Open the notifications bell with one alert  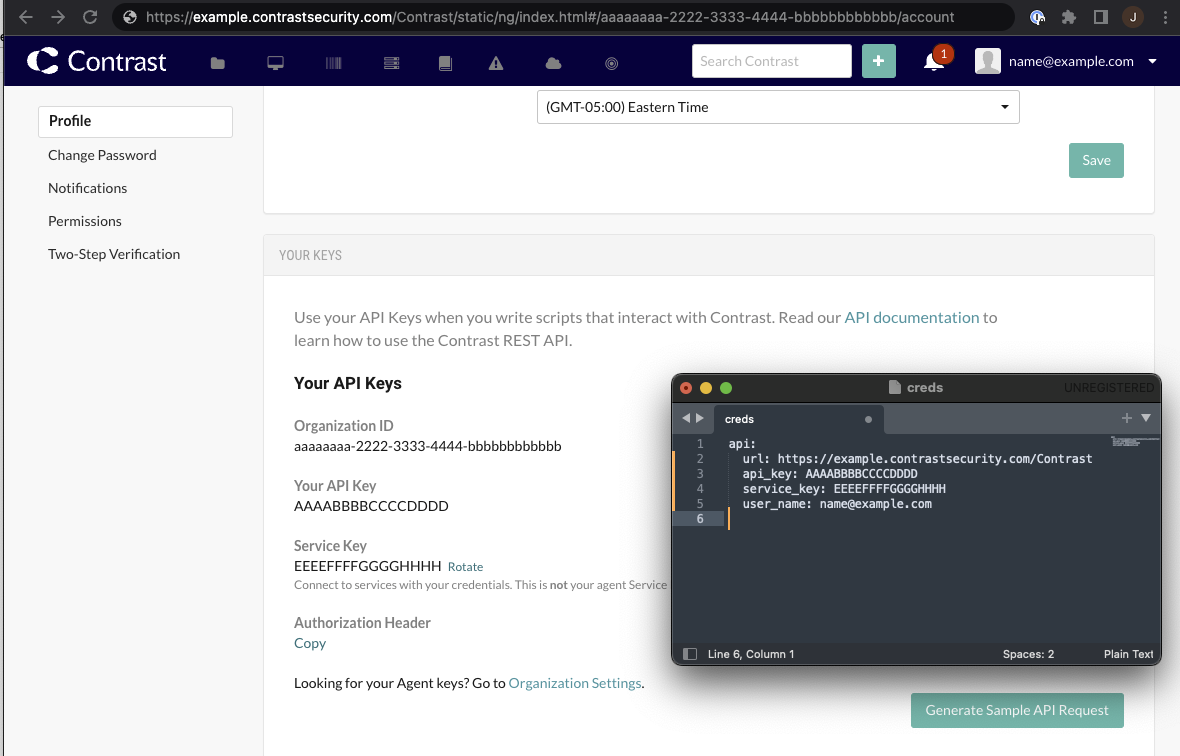click(934, 61)
